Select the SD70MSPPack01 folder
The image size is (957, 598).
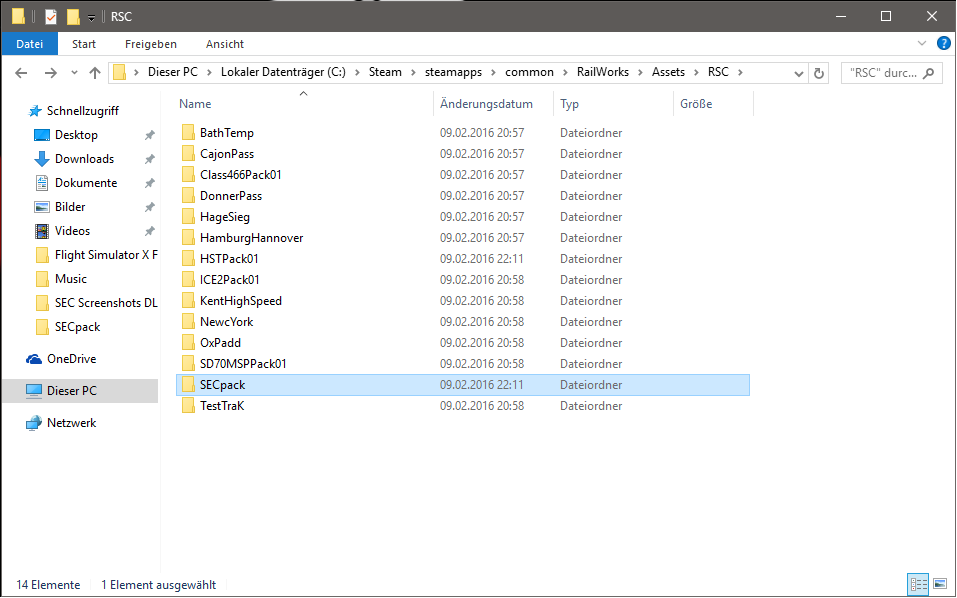coord(243,364)
